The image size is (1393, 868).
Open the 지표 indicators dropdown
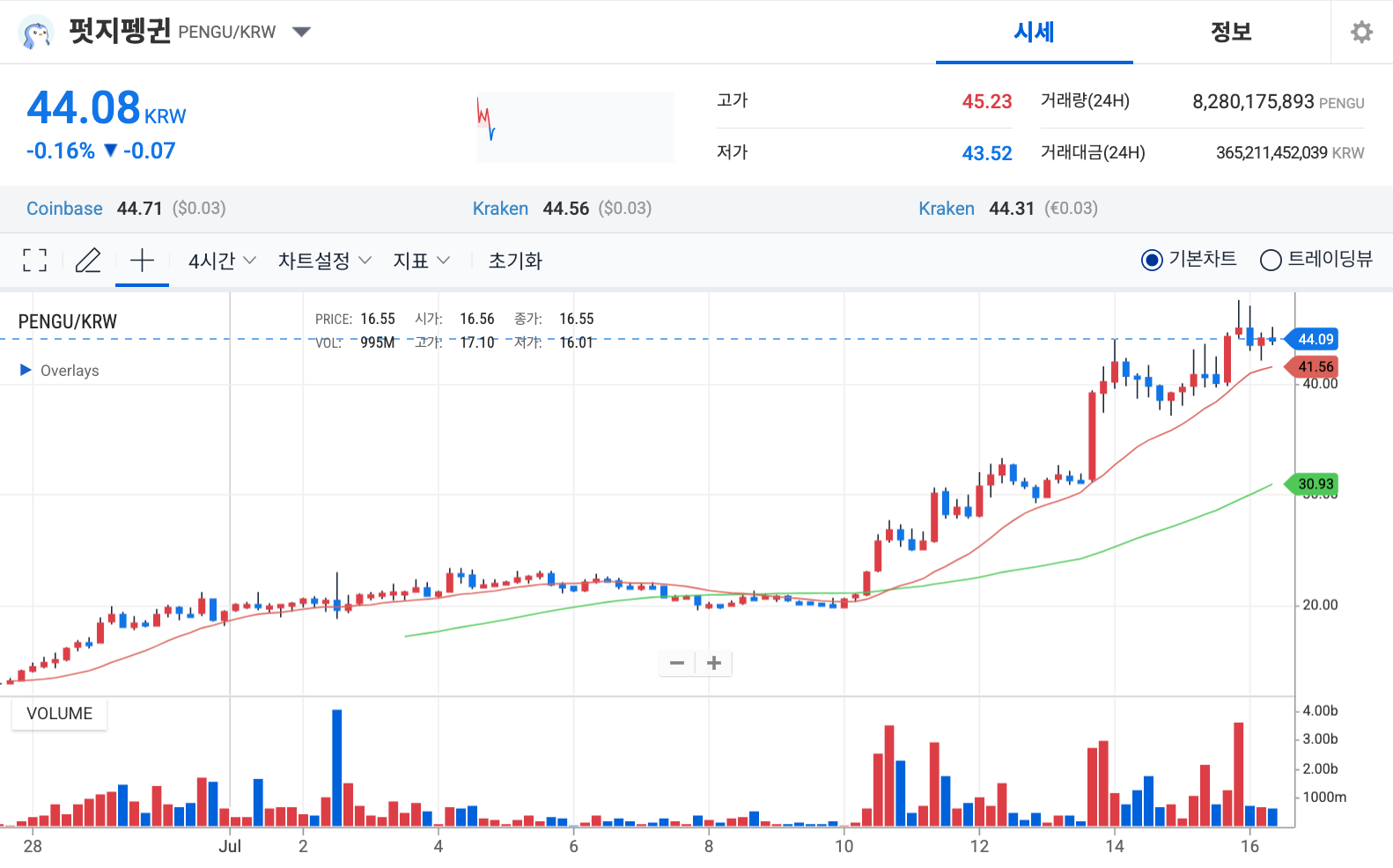click(x=421, y=261)
